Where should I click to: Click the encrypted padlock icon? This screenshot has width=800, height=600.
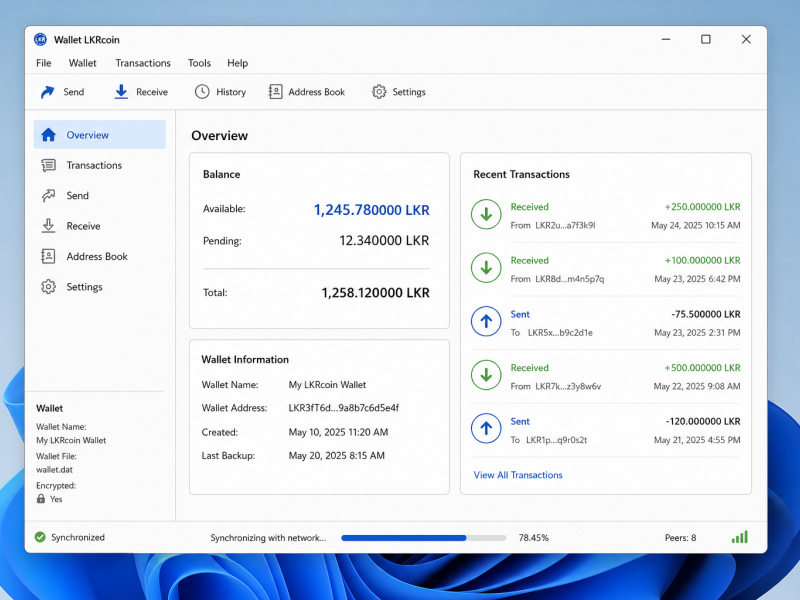click(41, 498)
